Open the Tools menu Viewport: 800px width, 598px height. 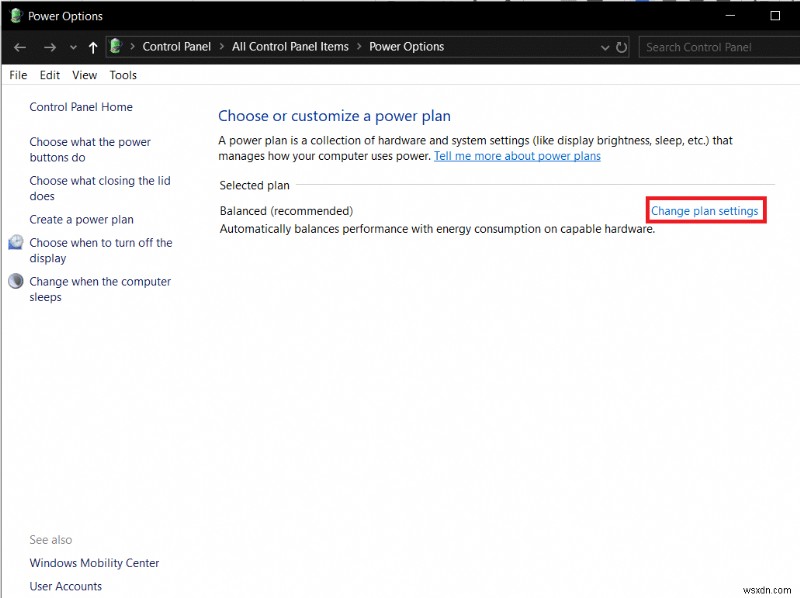(123, 75)
